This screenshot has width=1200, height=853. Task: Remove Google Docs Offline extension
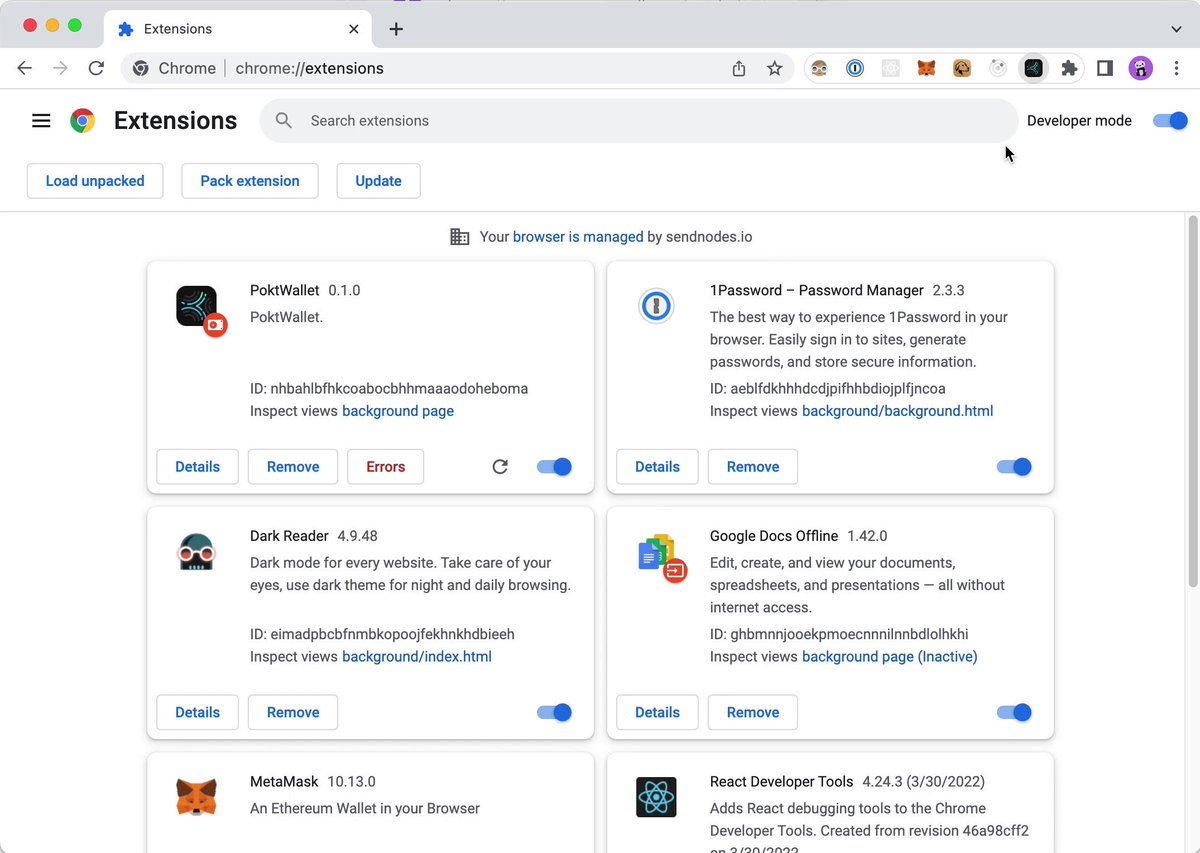coord(753,713)
